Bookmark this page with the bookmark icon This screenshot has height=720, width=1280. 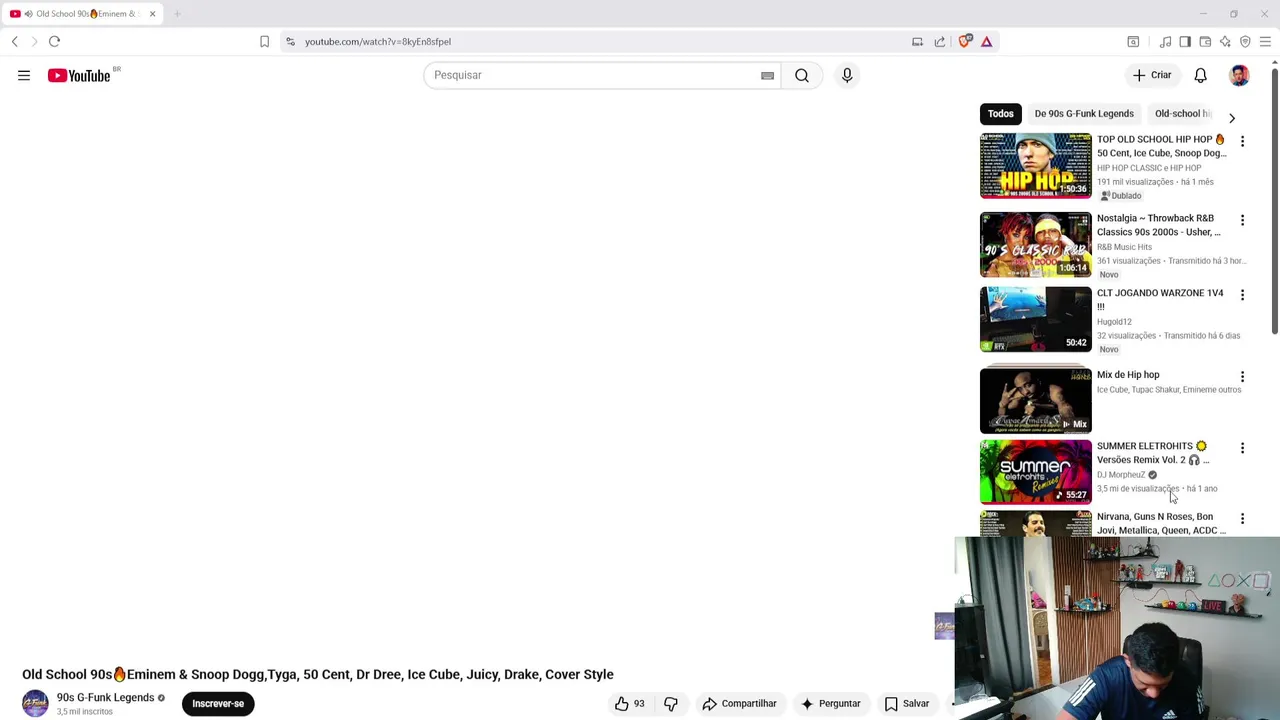(x=264, y=41)
